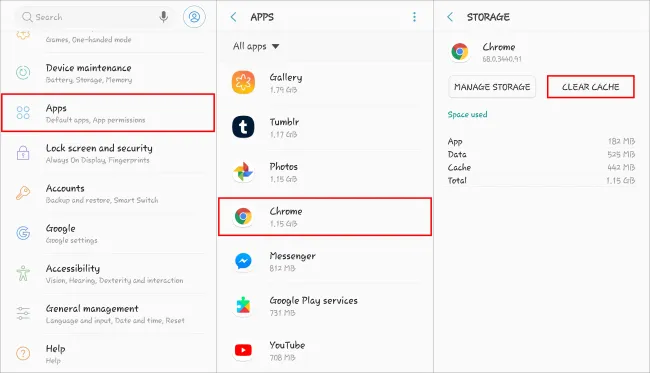Open Device maintenance settings

click(x=108, y=73)
